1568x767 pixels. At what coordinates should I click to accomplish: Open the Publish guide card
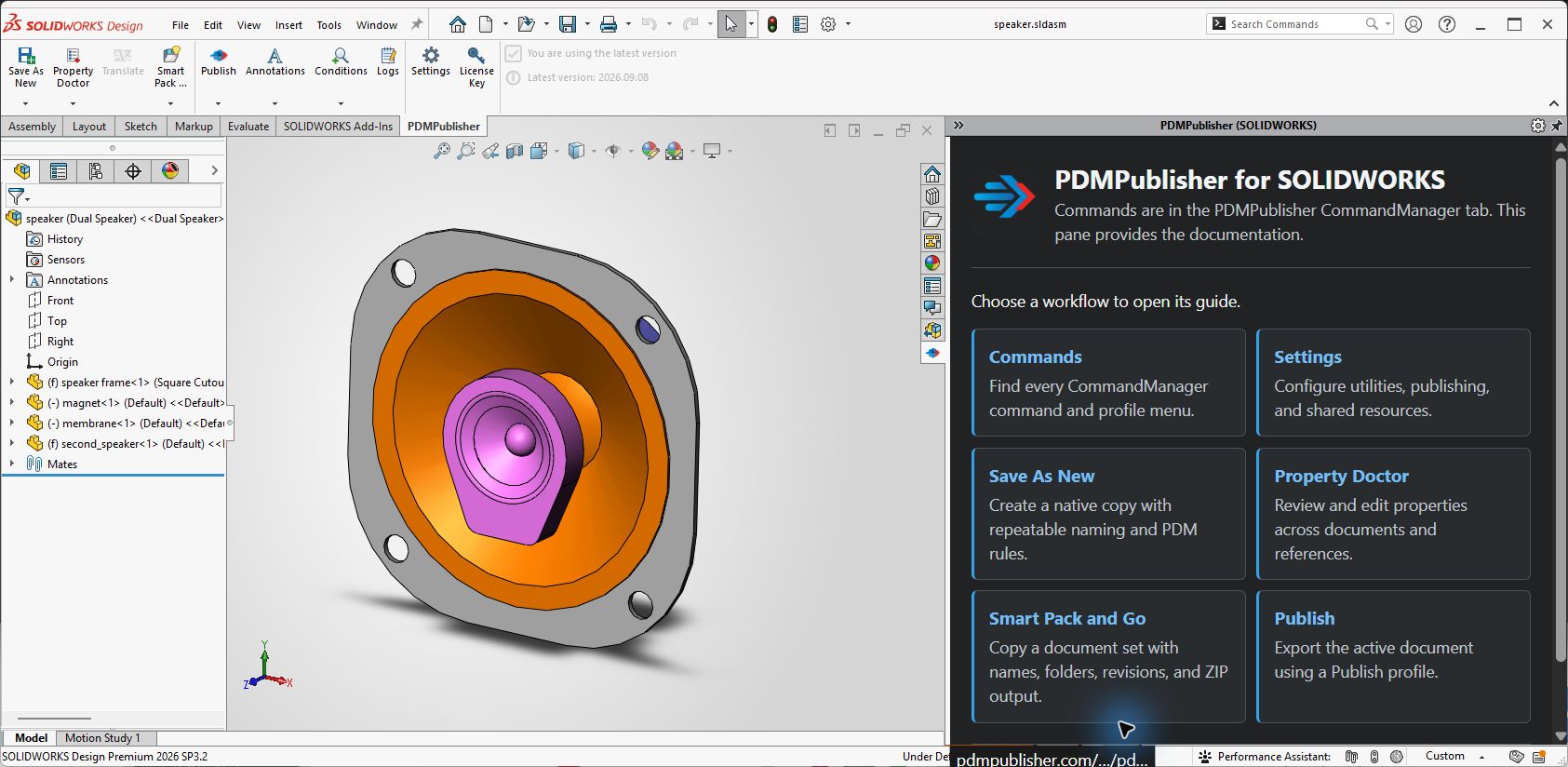(x=1393, y=656)
